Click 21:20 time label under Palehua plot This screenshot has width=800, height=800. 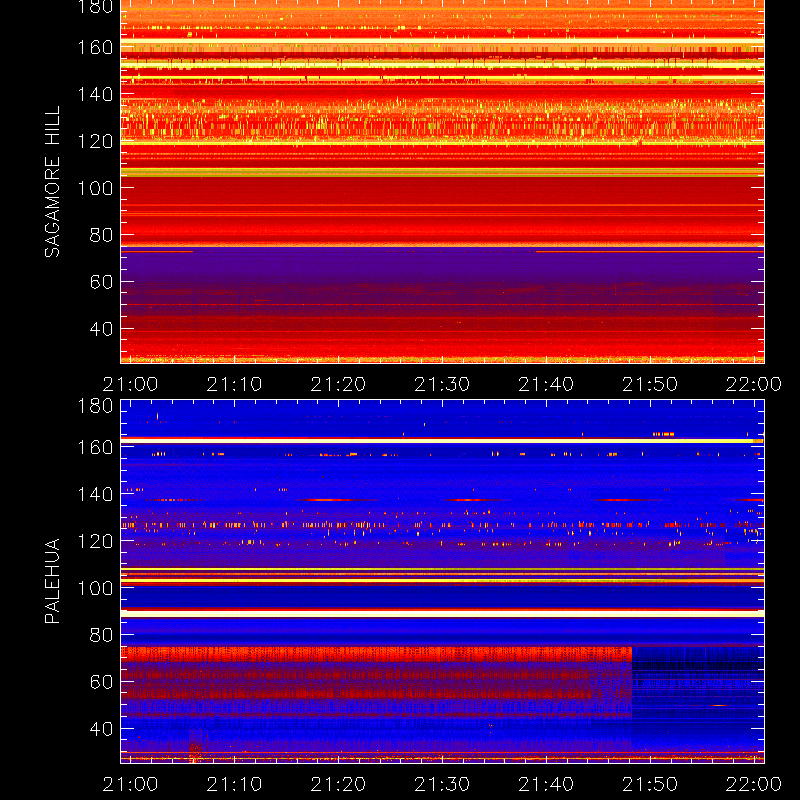tap(338, 784)
